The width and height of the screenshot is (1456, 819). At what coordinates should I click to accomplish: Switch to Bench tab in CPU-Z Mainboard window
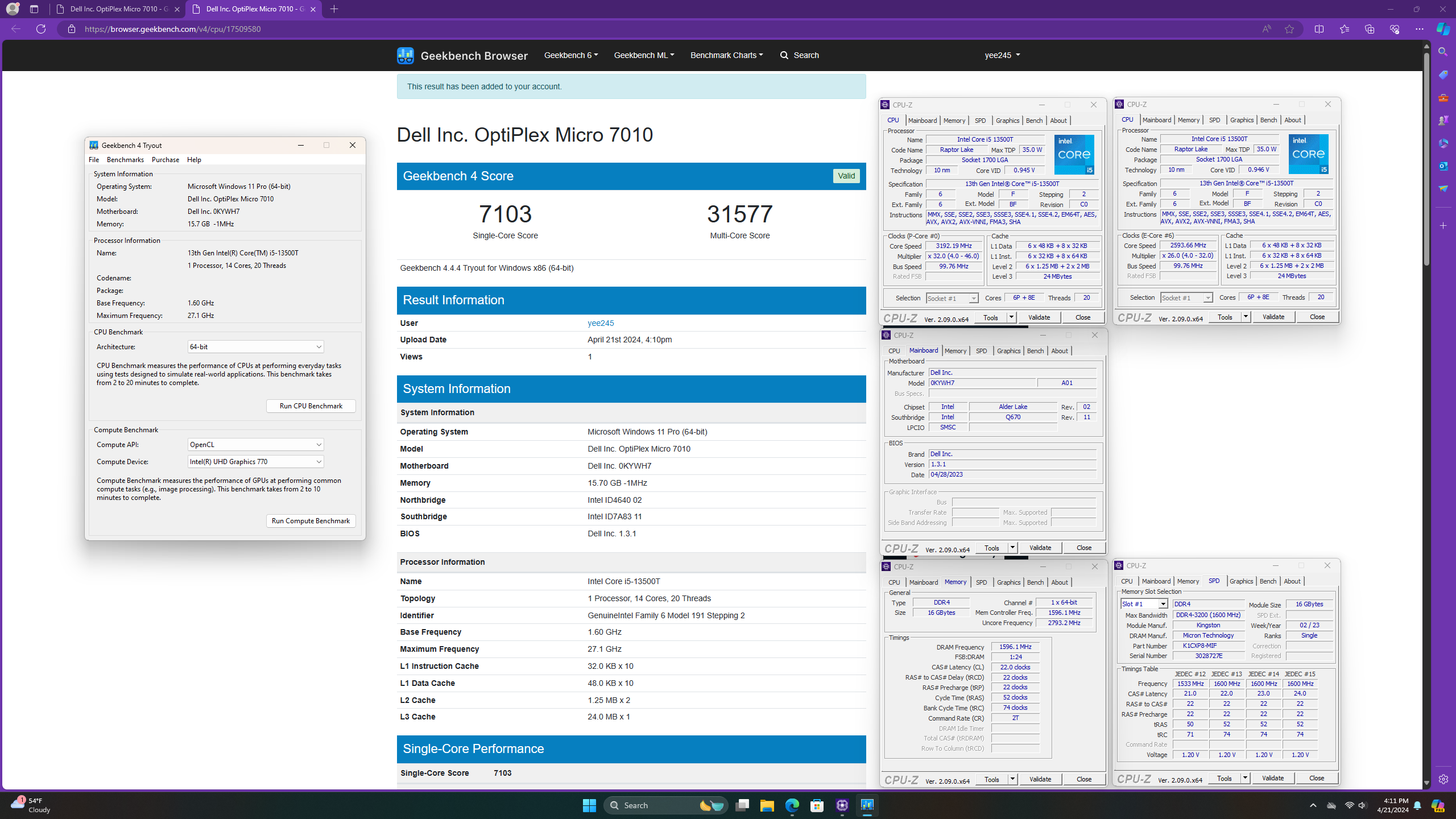click(1035, 351)
